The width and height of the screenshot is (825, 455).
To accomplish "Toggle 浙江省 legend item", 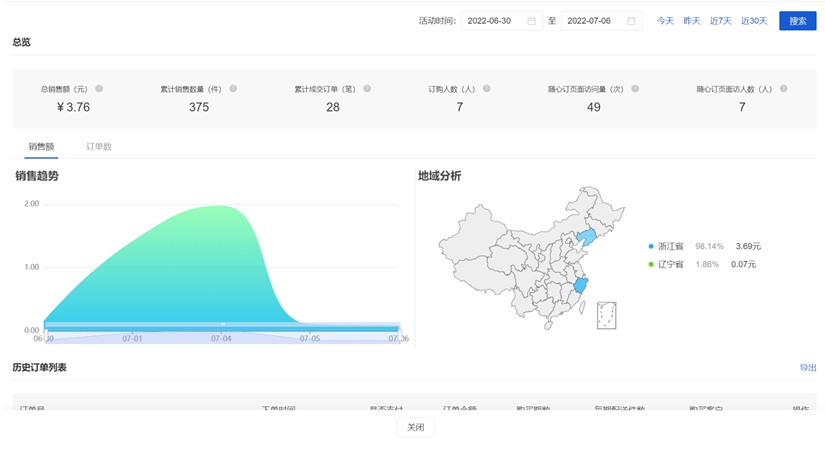I will 670,246.
